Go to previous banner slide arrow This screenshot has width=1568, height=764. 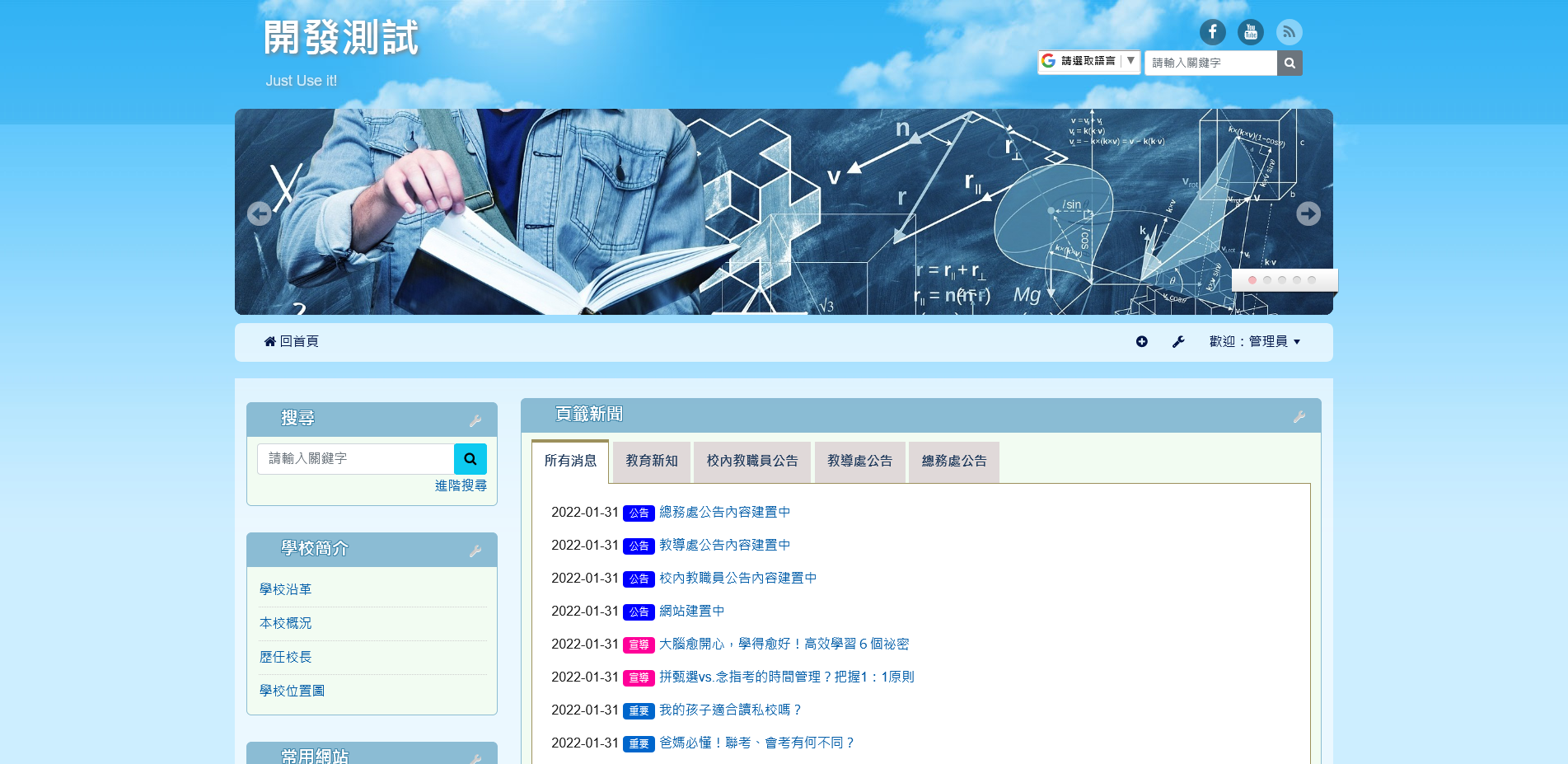point(260,213)
